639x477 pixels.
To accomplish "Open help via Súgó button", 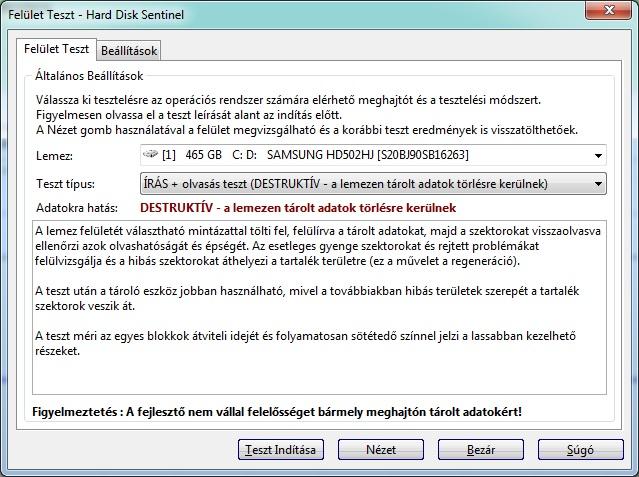I will point(580,450).
